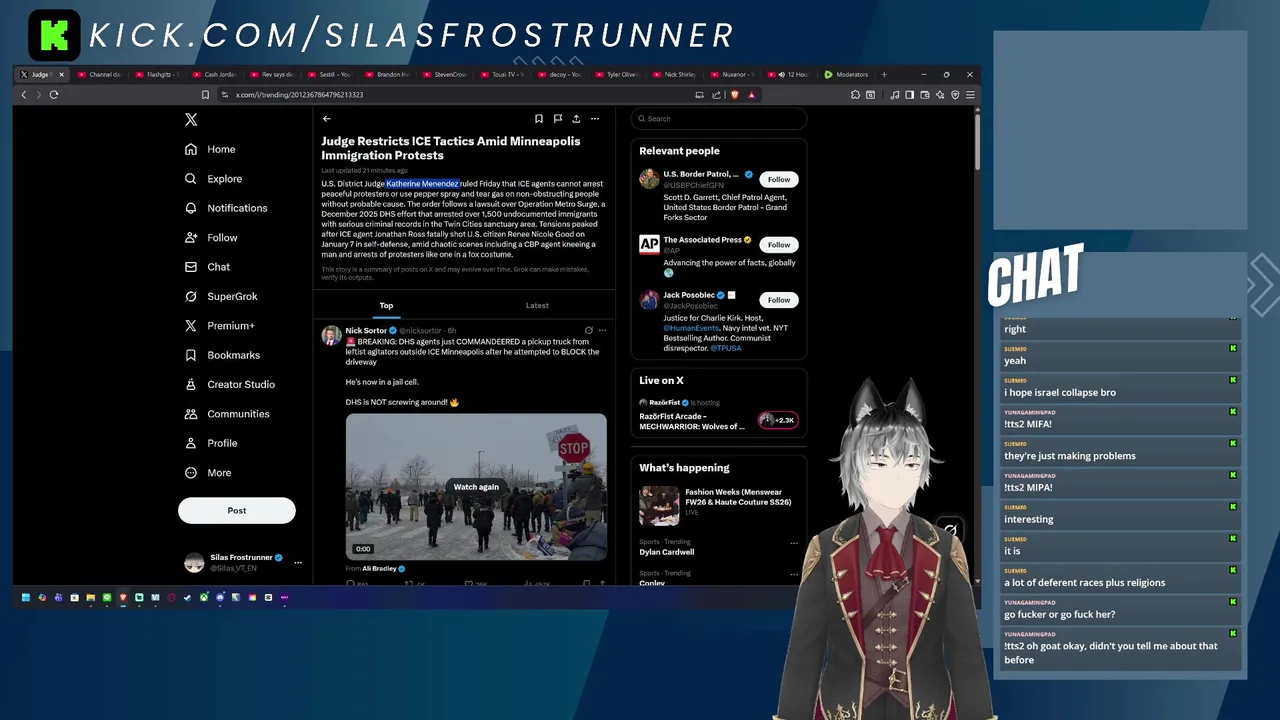The width and height of the screenshot is (1280, 720).
Task: Reload the page in browser
Action: click(54, 95)
